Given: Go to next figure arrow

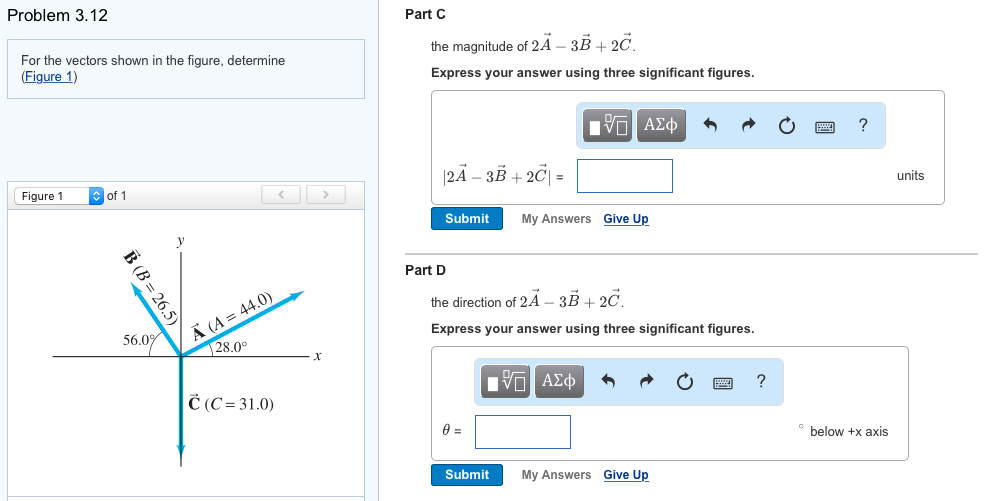Looking at the screenshot, I should (324, 194).
